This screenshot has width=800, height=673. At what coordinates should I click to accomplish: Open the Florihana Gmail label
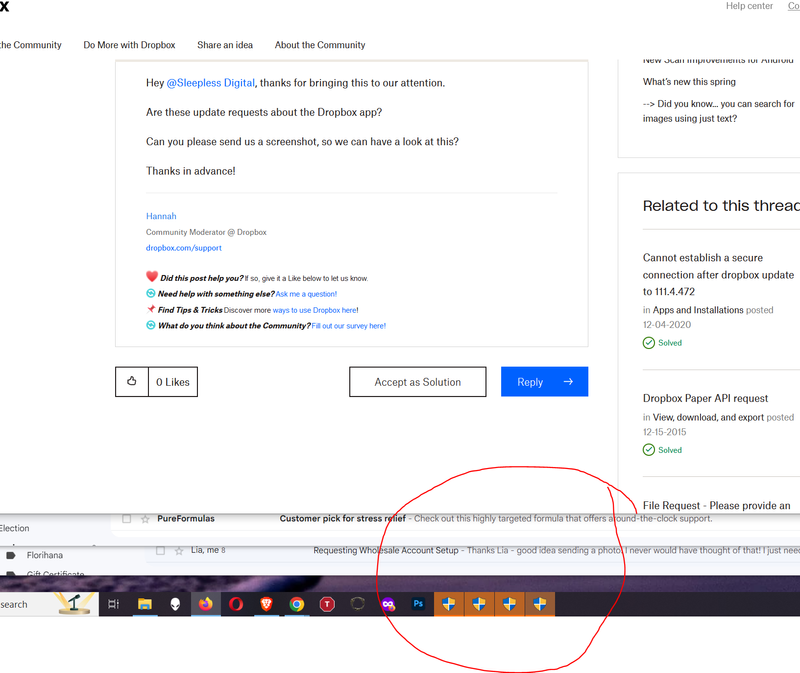point(45,555)
